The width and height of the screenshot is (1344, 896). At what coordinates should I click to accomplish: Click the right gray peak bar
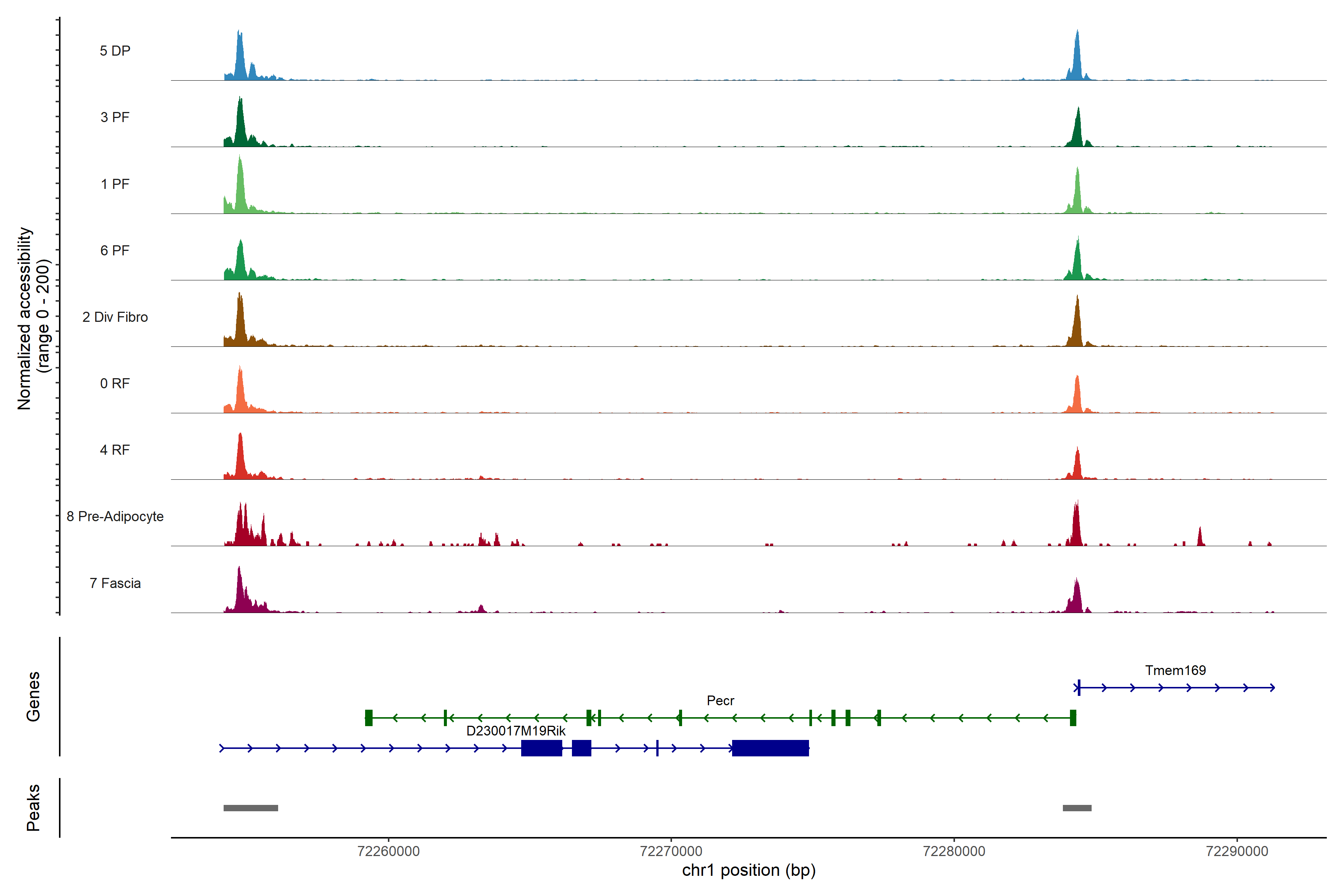click(x=1077, y=808)
